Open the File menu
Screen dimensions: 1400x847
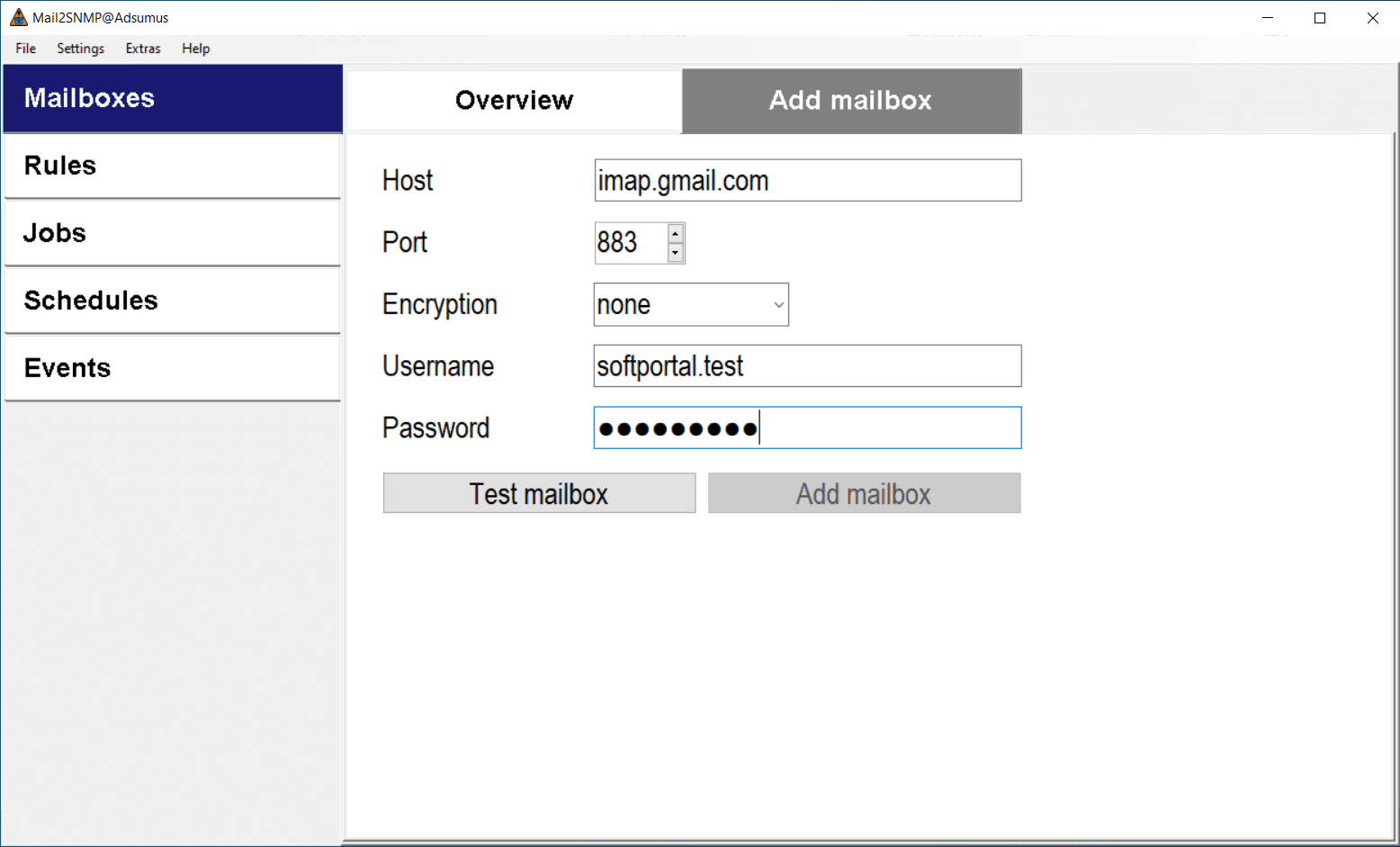25,49
